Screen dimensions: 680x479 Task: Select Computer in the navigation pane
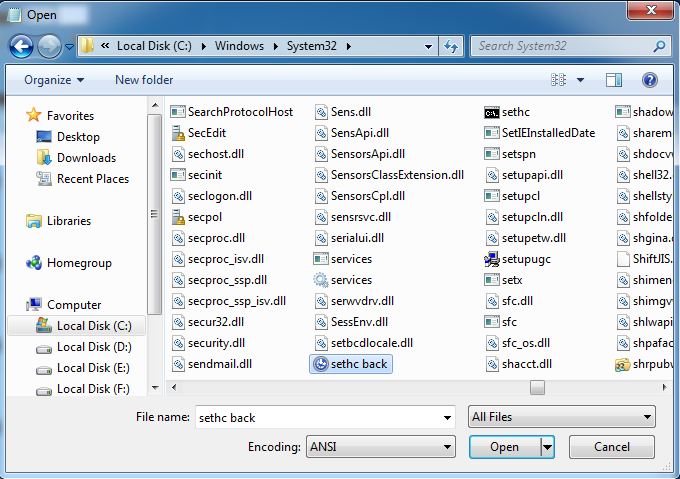64,305
